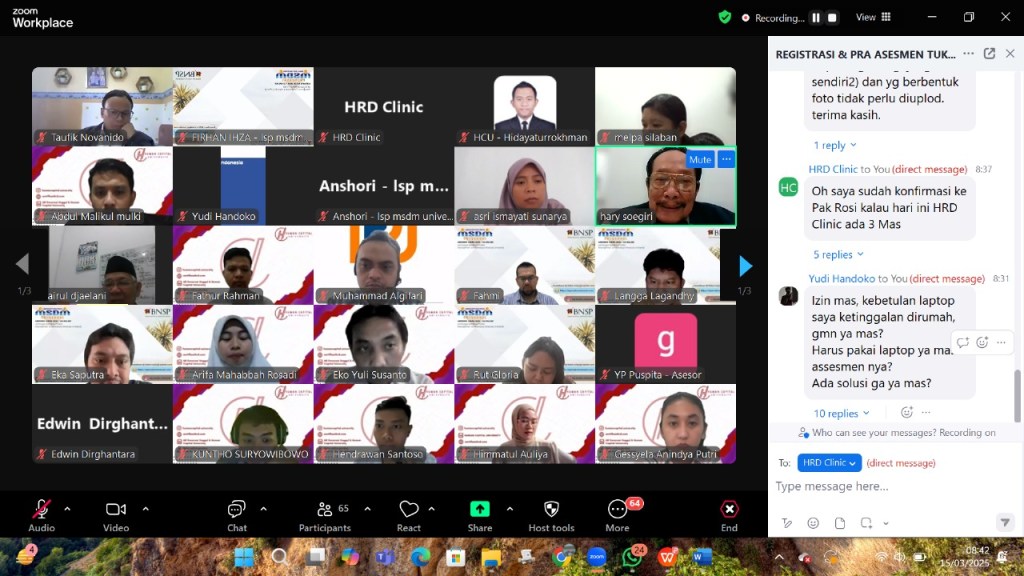Open the React heart icon

click(409, 511)
